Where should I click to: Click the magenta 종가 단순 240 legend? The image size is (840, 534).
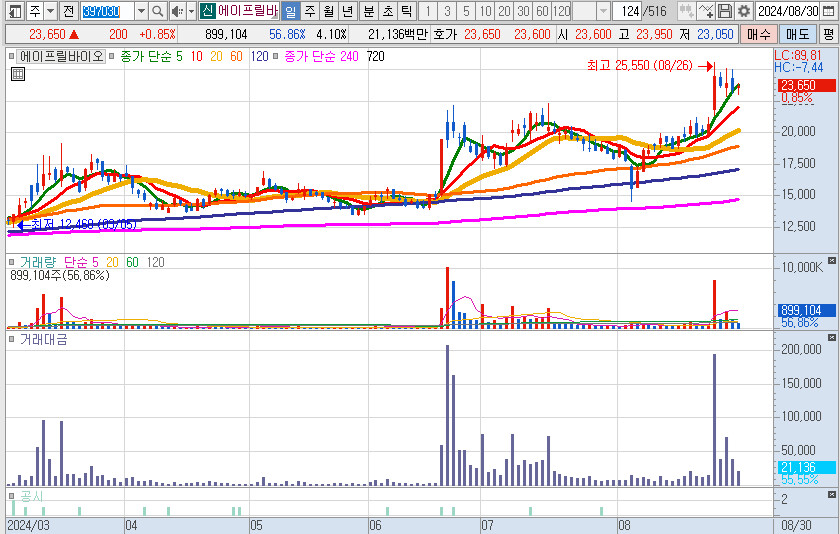320,56
